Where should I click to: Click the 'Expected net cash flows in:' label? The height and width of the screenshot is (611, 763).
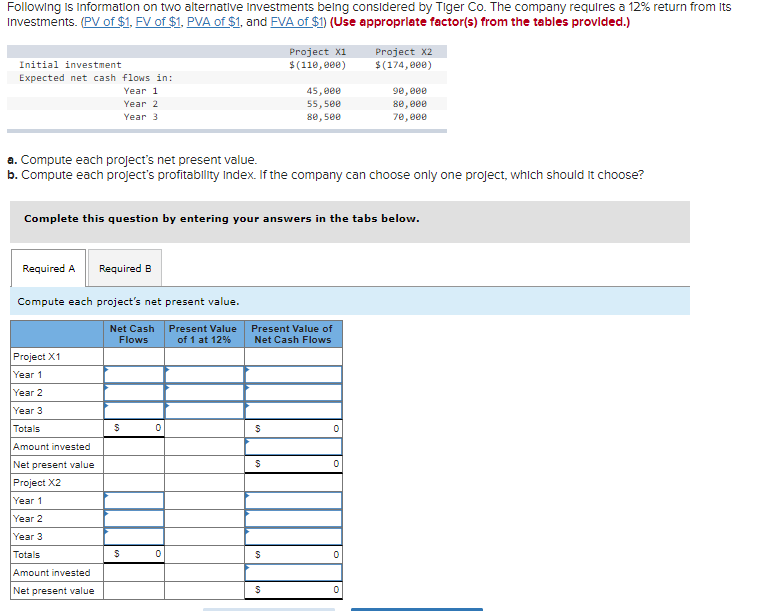(x=96, y=78)
